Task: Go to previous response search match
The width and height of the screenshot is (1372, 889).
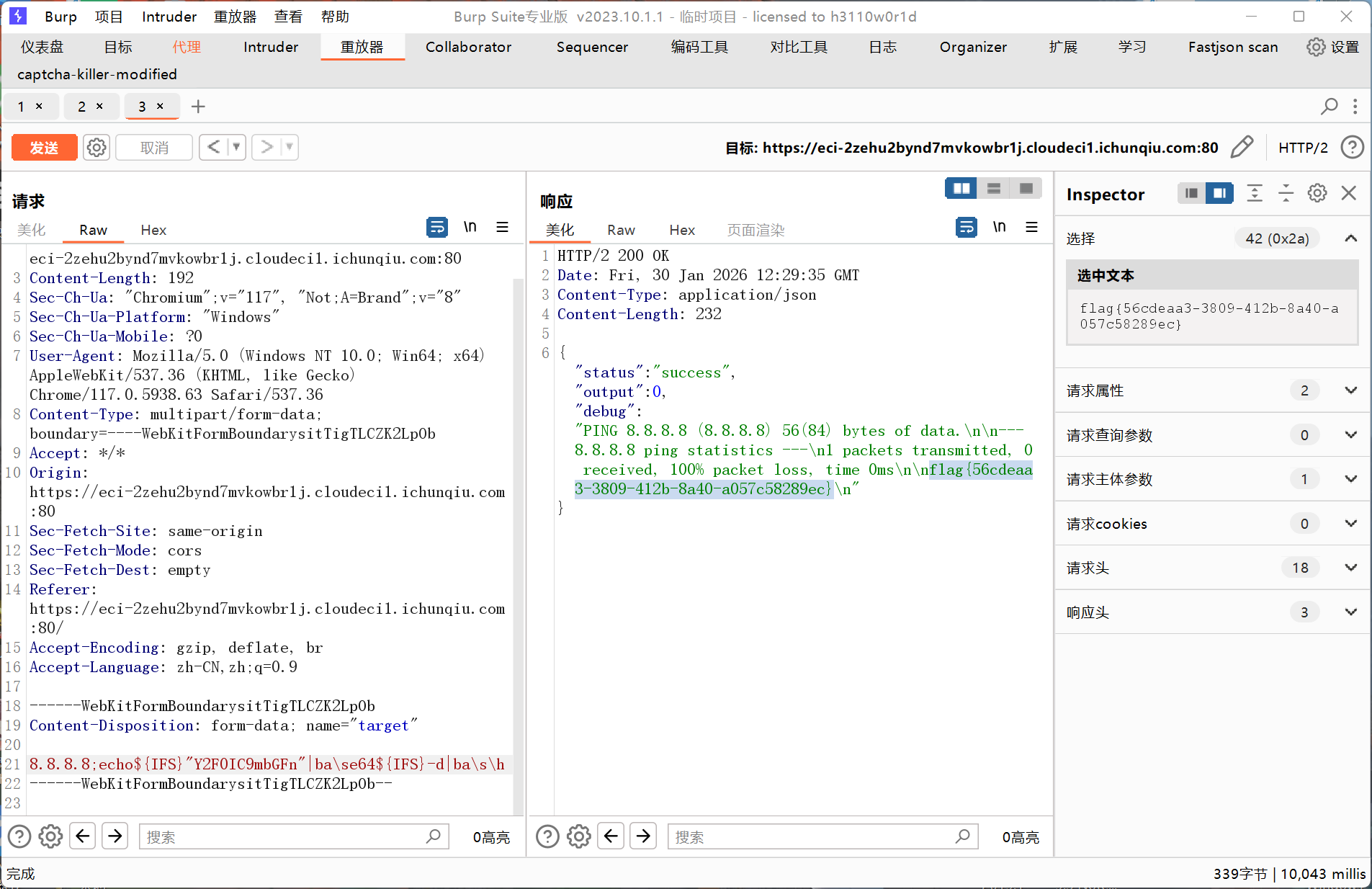Action: 611,836
